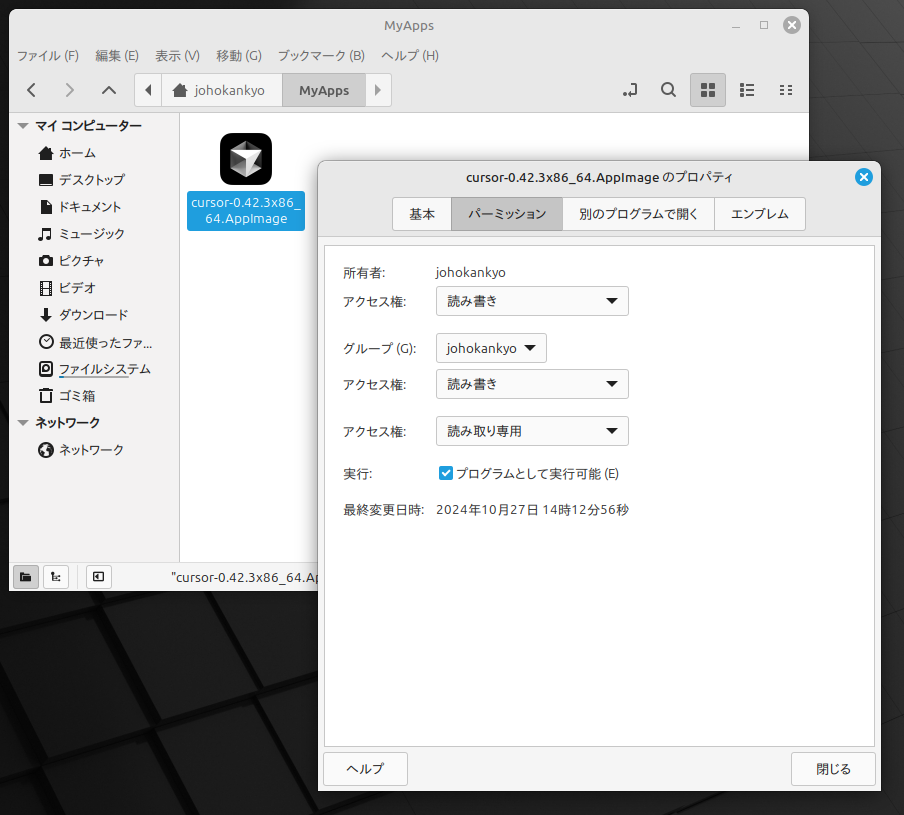This screenshot has width=904, height=815.
Task: Open the ブックマーク (B) menu
Action: tap(320, 55)
